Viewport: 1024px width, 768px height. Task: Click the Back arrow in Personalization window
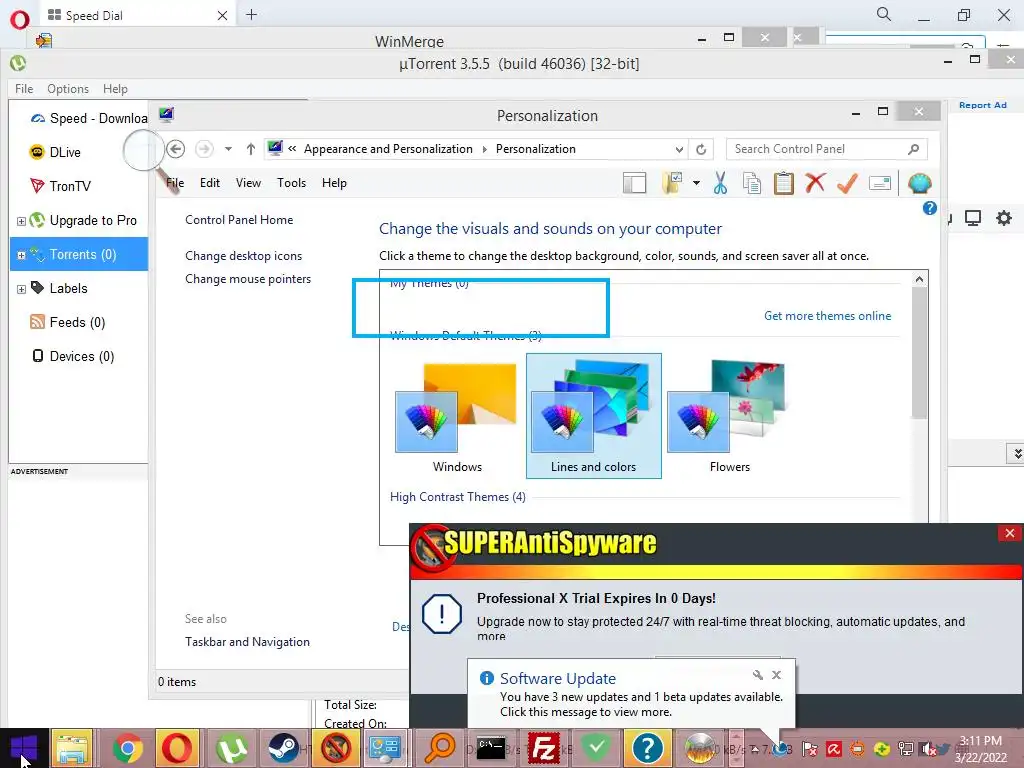pyautogui.click(x=175, y=149)
